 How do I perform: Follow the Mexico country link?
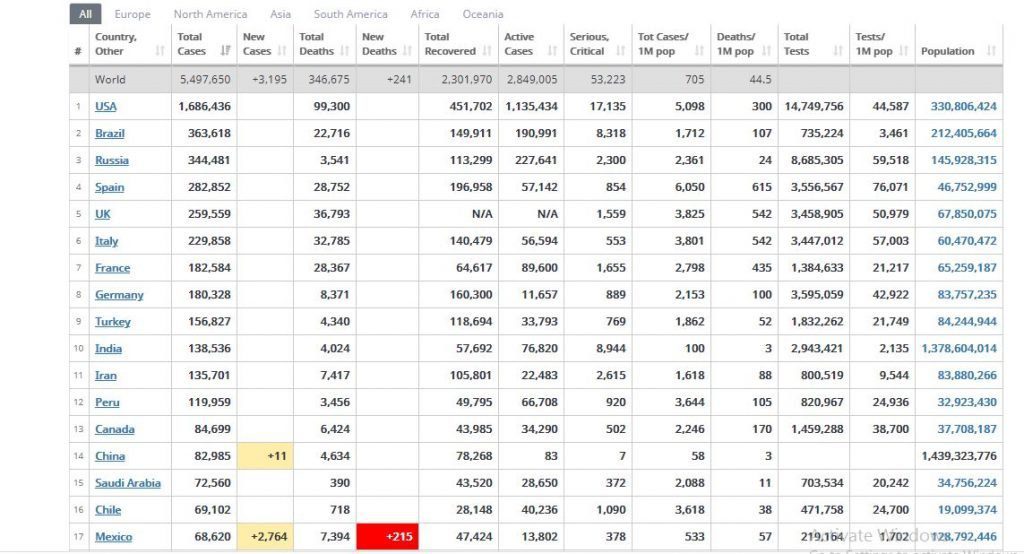coord(114,537)
